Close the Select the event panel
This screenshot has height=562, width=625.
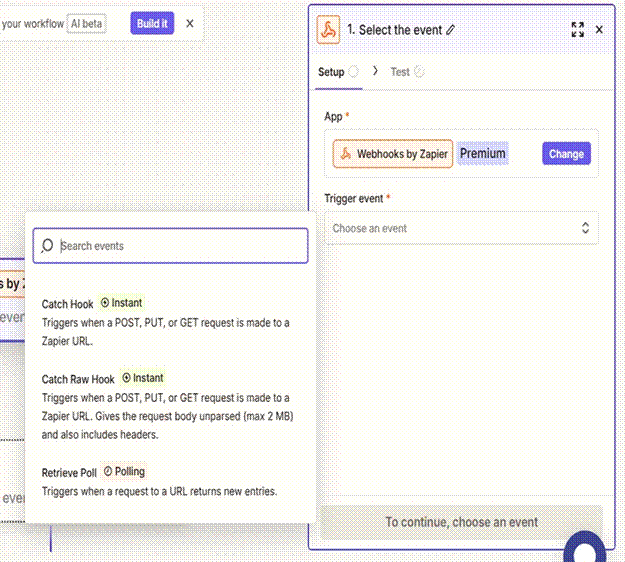pos(599,29)
